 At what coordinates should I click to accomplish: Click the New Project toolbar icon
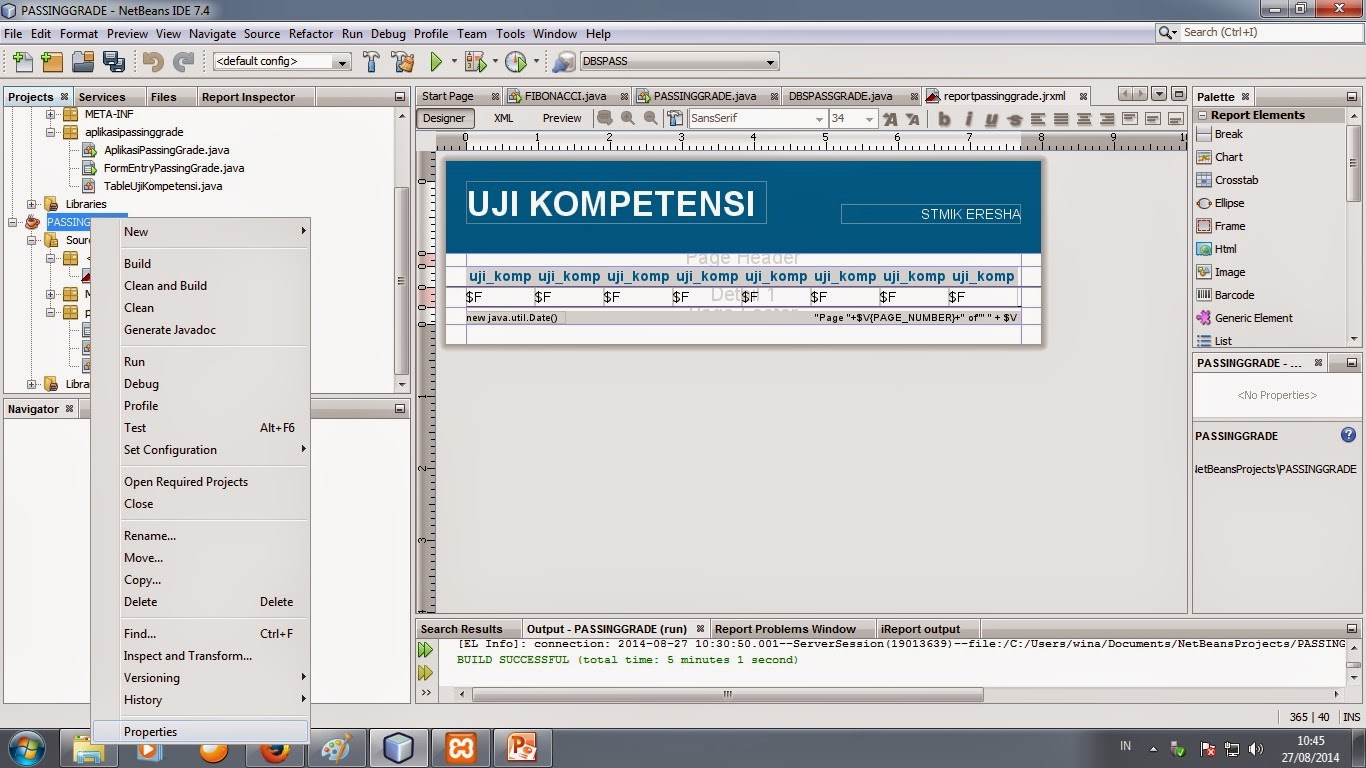[53, 62]
